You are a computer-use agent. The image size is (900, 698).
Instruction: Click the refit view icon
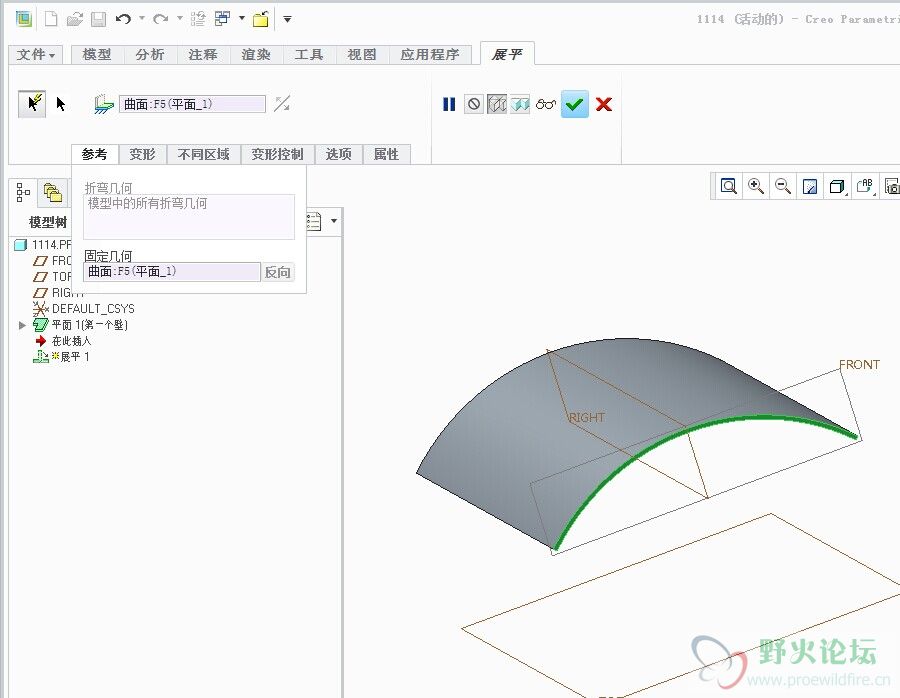pyautogui.click(x=729, y=186)
